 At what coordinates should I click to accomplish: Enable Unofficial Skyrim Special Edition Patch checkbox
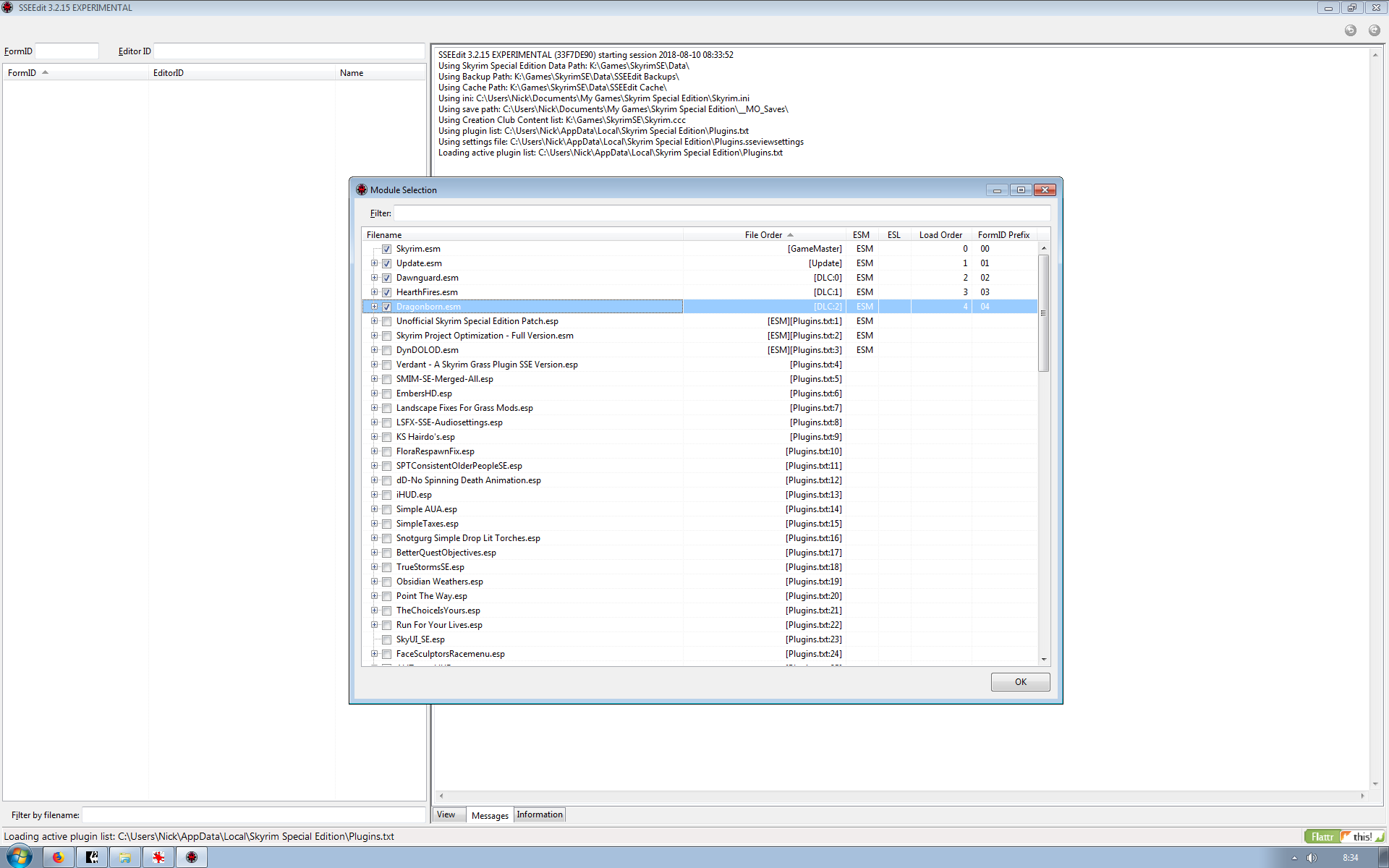point(386,321)
